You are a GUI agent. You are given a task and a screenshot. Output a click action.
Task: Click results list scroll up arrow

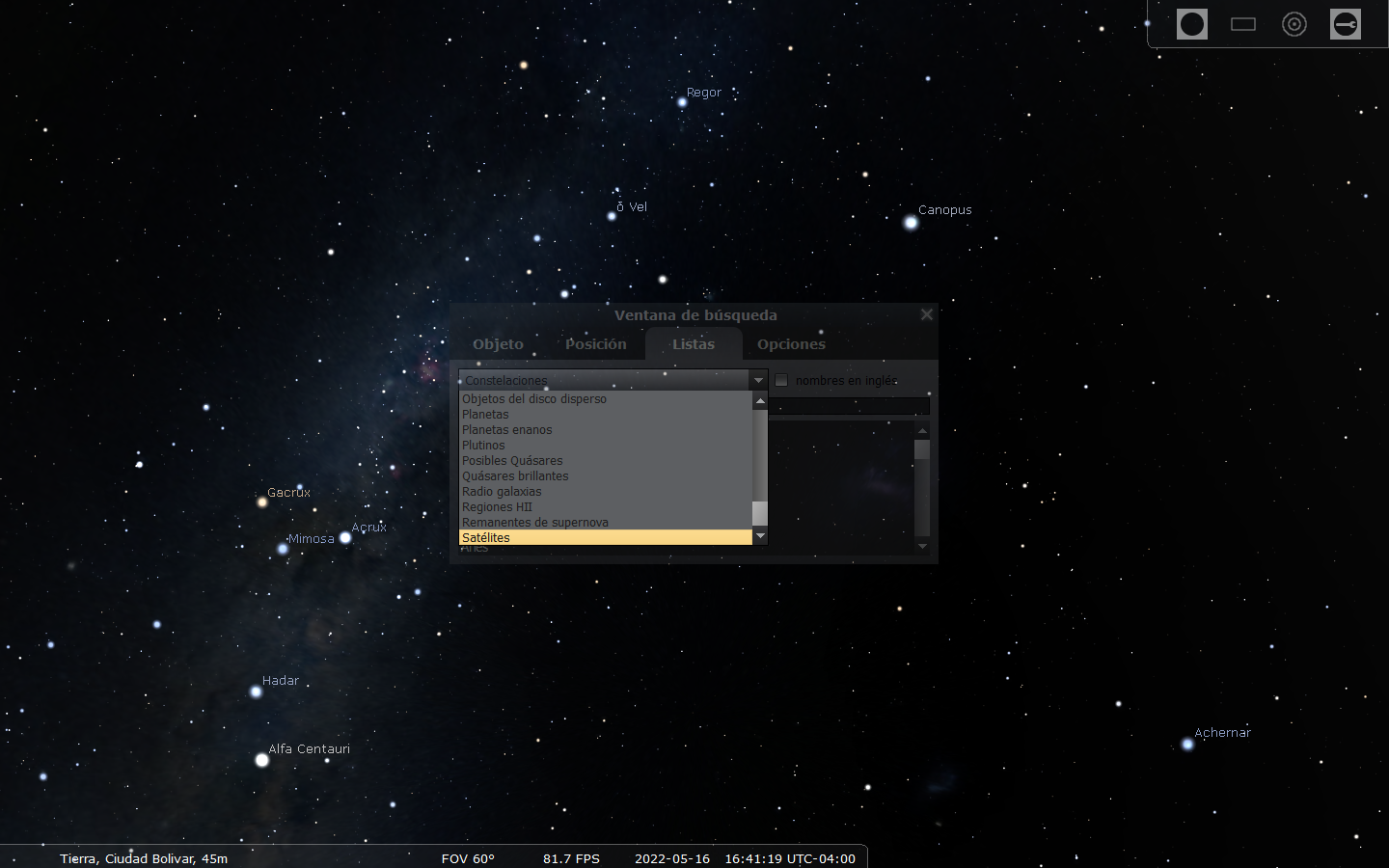922,430
